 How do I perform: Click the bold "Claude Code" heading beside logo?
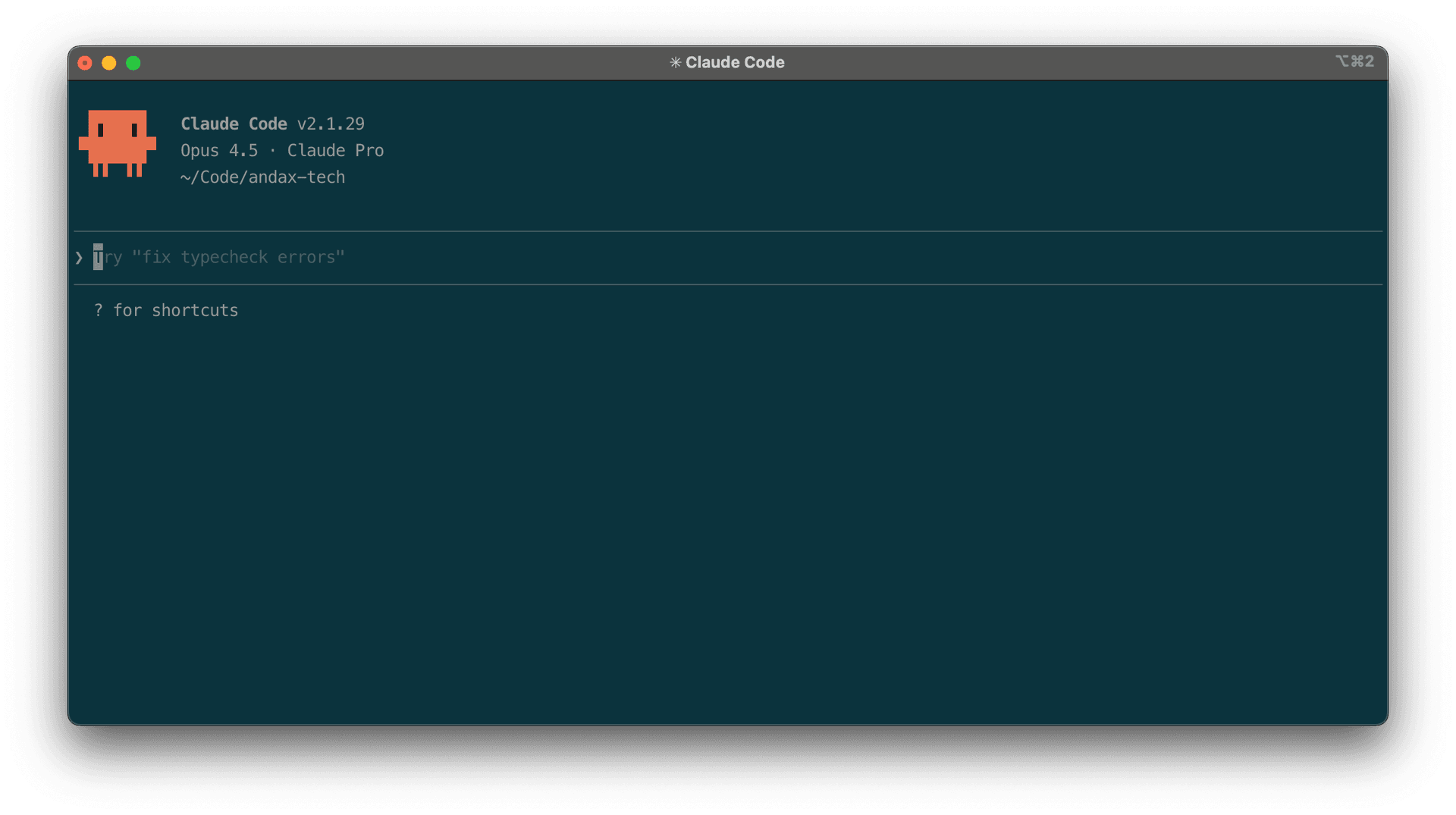pyautogui.click(x=234, y=124)
